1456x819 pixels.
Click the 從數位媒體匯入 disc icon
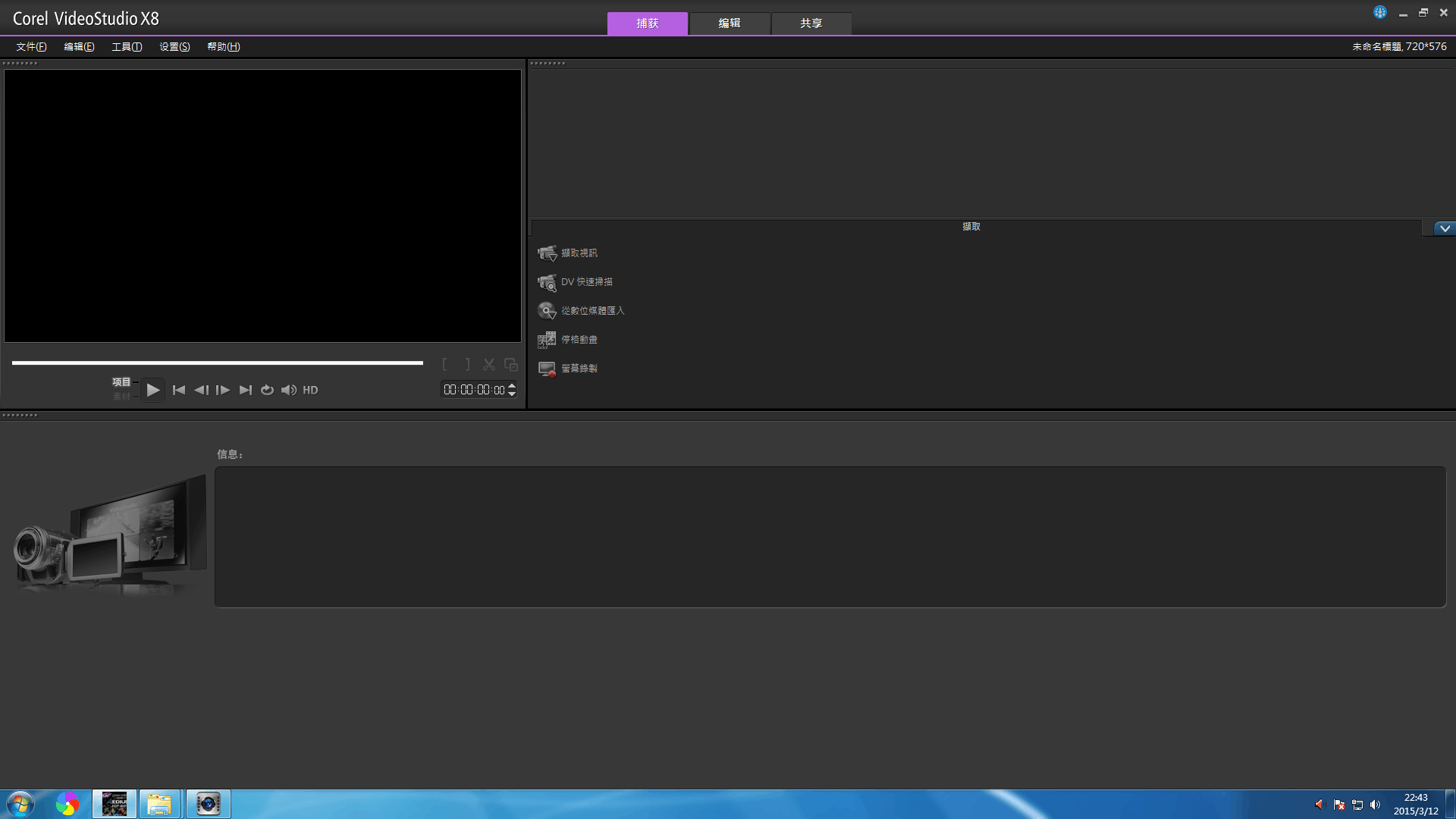point(547,311)
